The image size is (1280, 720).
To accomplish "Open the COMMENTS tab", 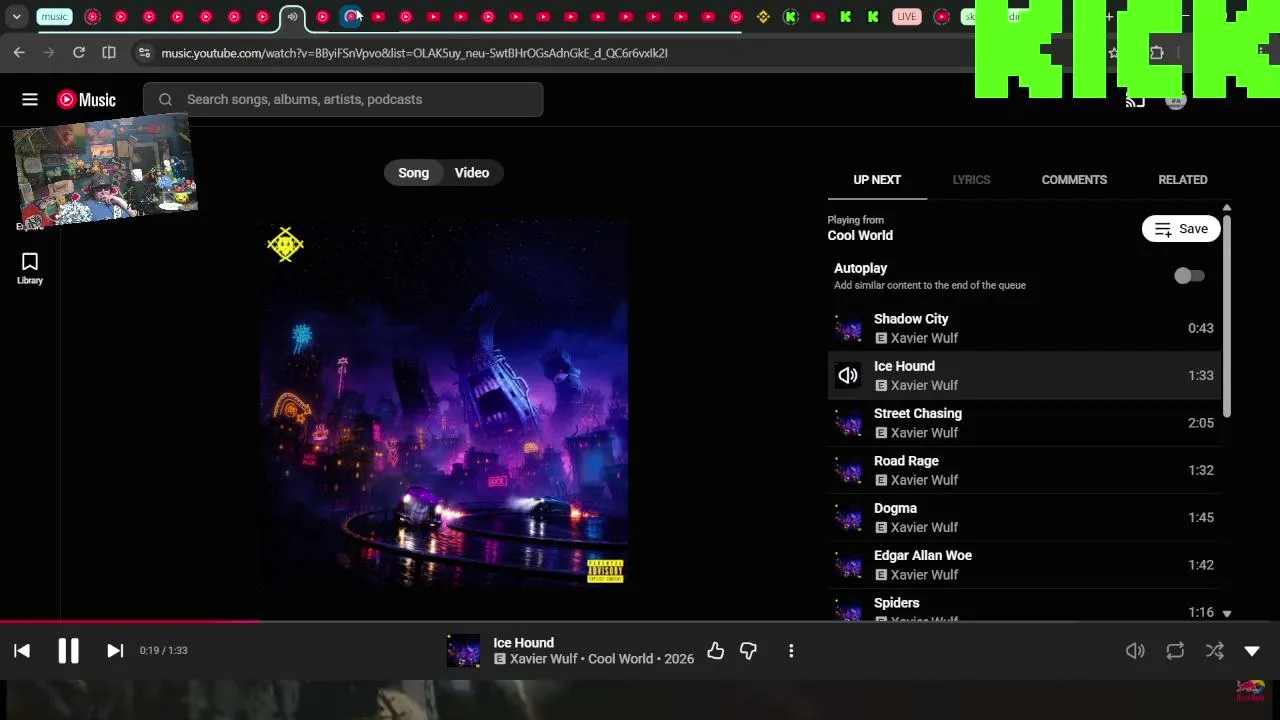I will point(1074,180).
